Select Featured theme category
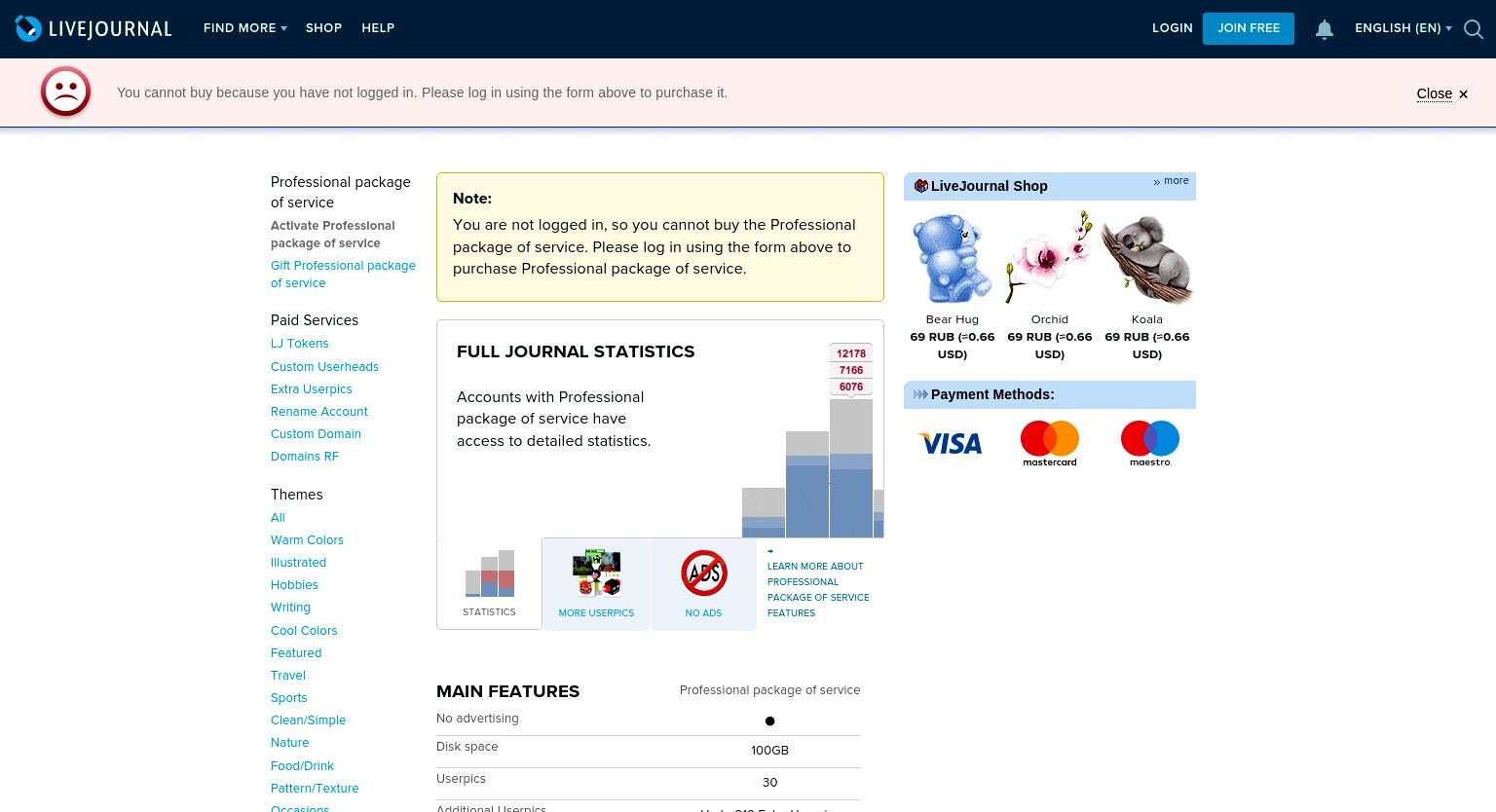 point(296,653)
